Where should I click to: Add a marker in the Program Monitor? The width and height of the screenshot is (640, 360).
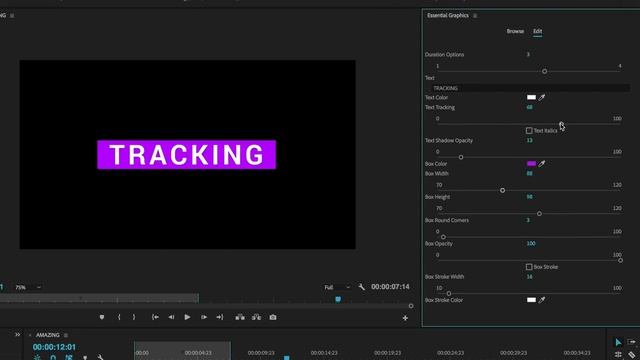pyautogui.click(x=102, y=317)
